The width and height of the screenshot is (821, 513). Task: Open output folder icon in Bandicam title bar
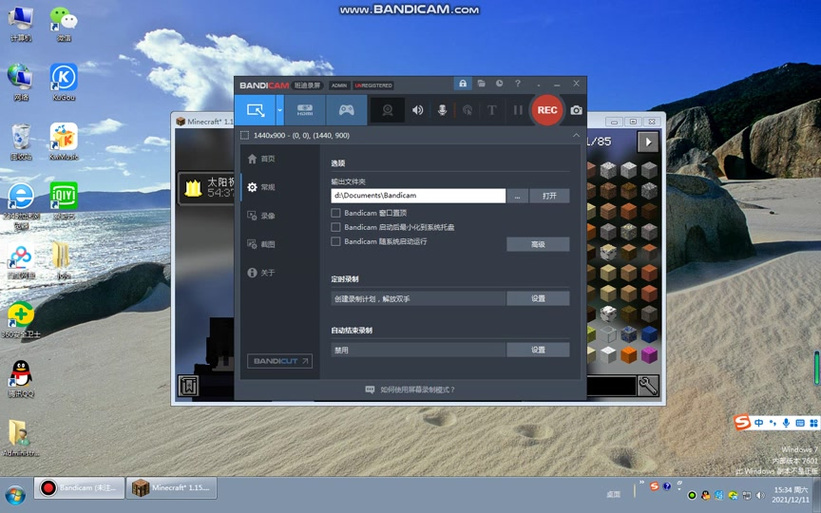(481, 84)
